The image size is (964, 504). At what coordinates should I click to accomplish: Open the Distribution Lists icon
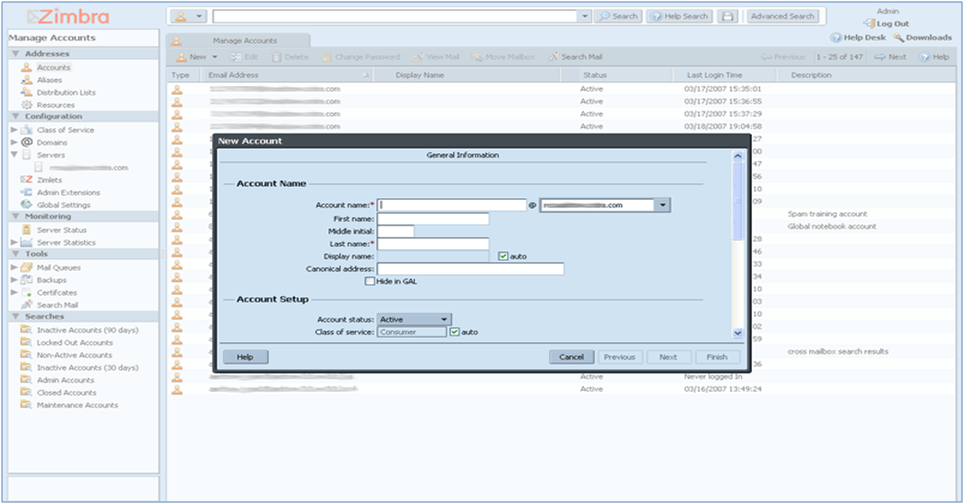point(26,92)
